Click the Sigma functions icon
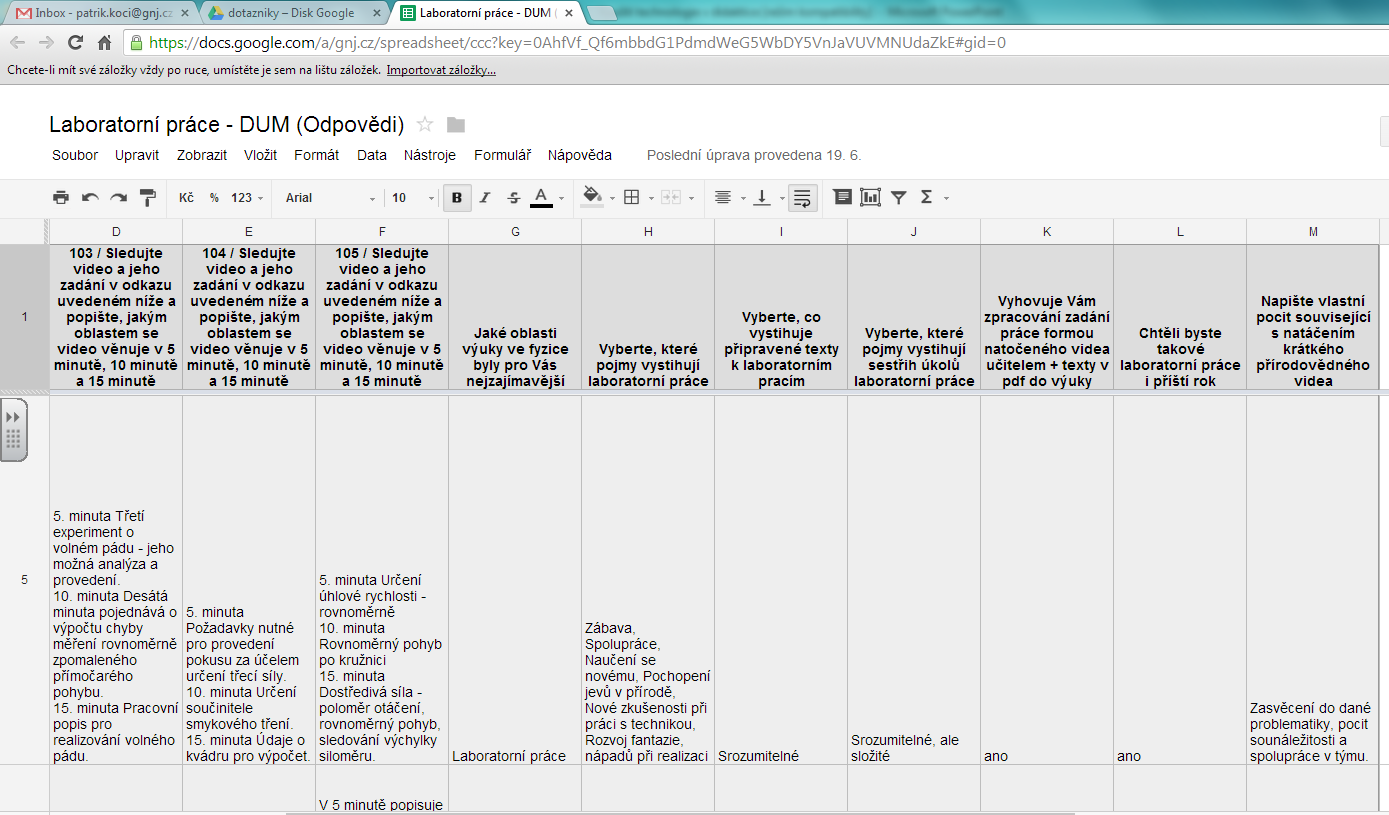This screenshot has height=815, width=1389. click(x=926, y=198)
